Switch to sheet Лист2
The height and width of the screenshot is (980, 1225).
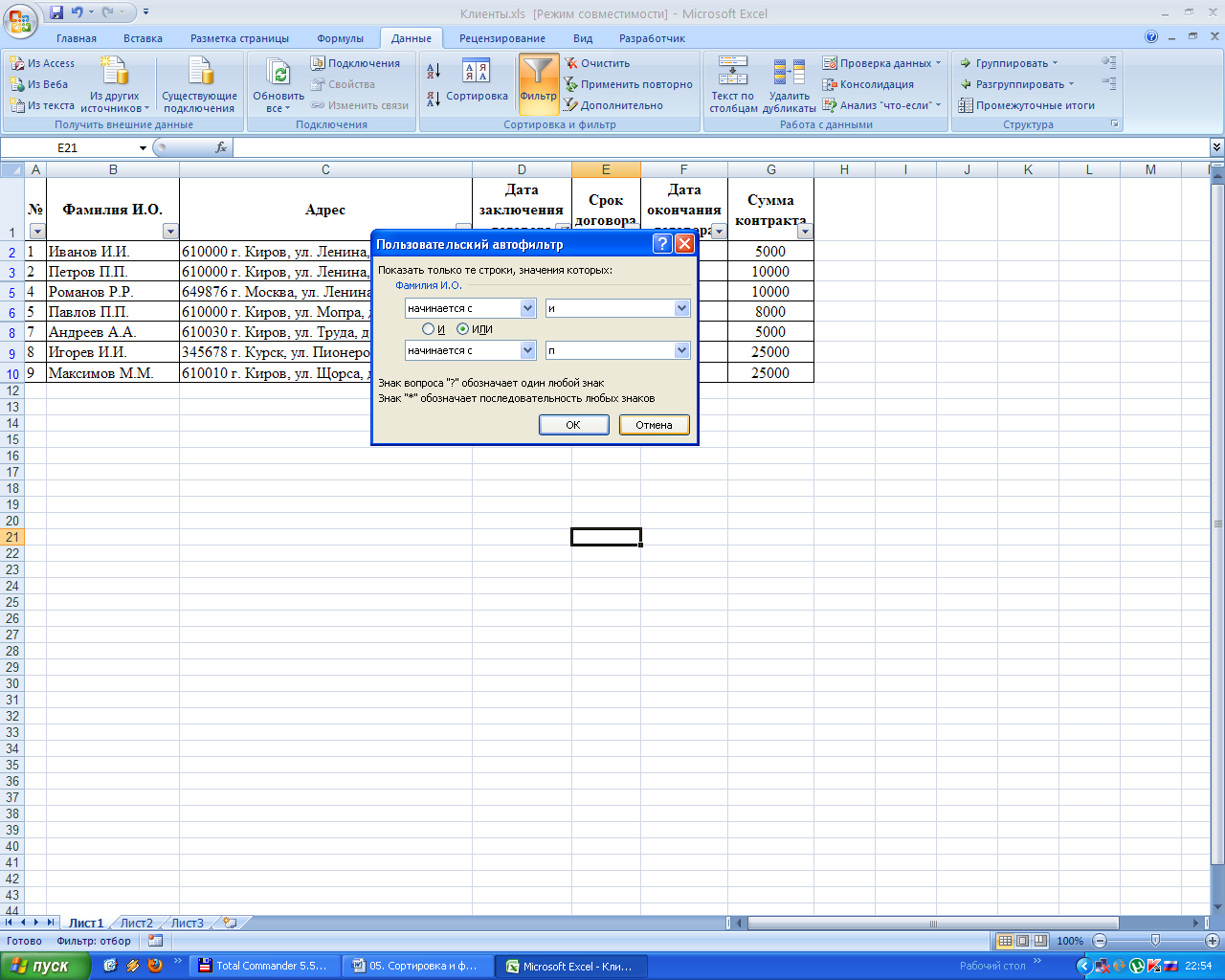pyautogui.click(x=136, y=924)
